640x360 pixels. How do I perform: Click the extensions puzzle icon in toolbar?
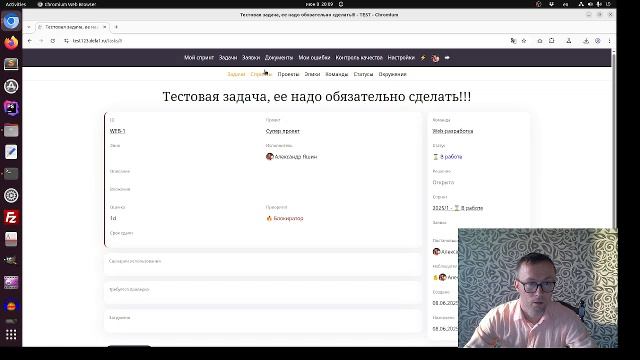[552, 41]
